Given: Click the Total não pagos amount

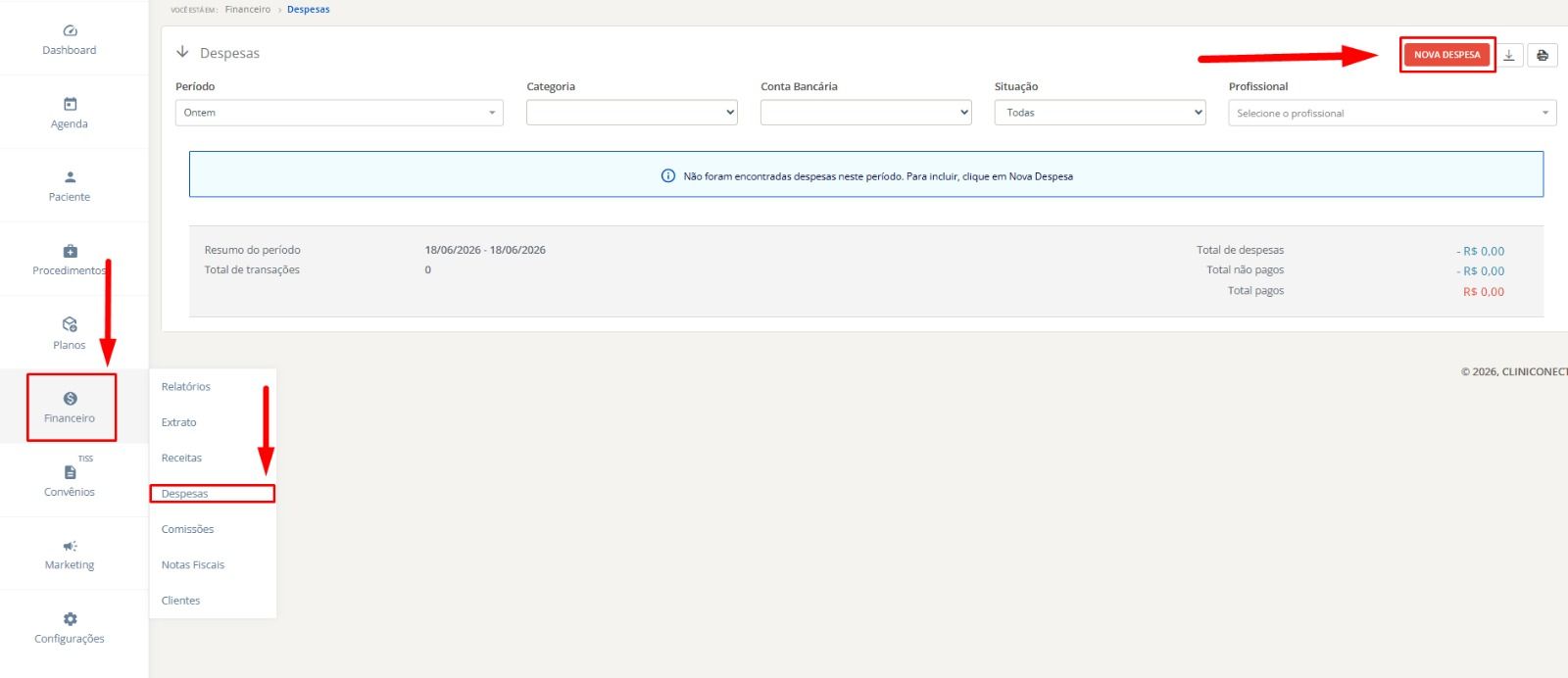Looking at the screenshot, I should pos(1481,271).
